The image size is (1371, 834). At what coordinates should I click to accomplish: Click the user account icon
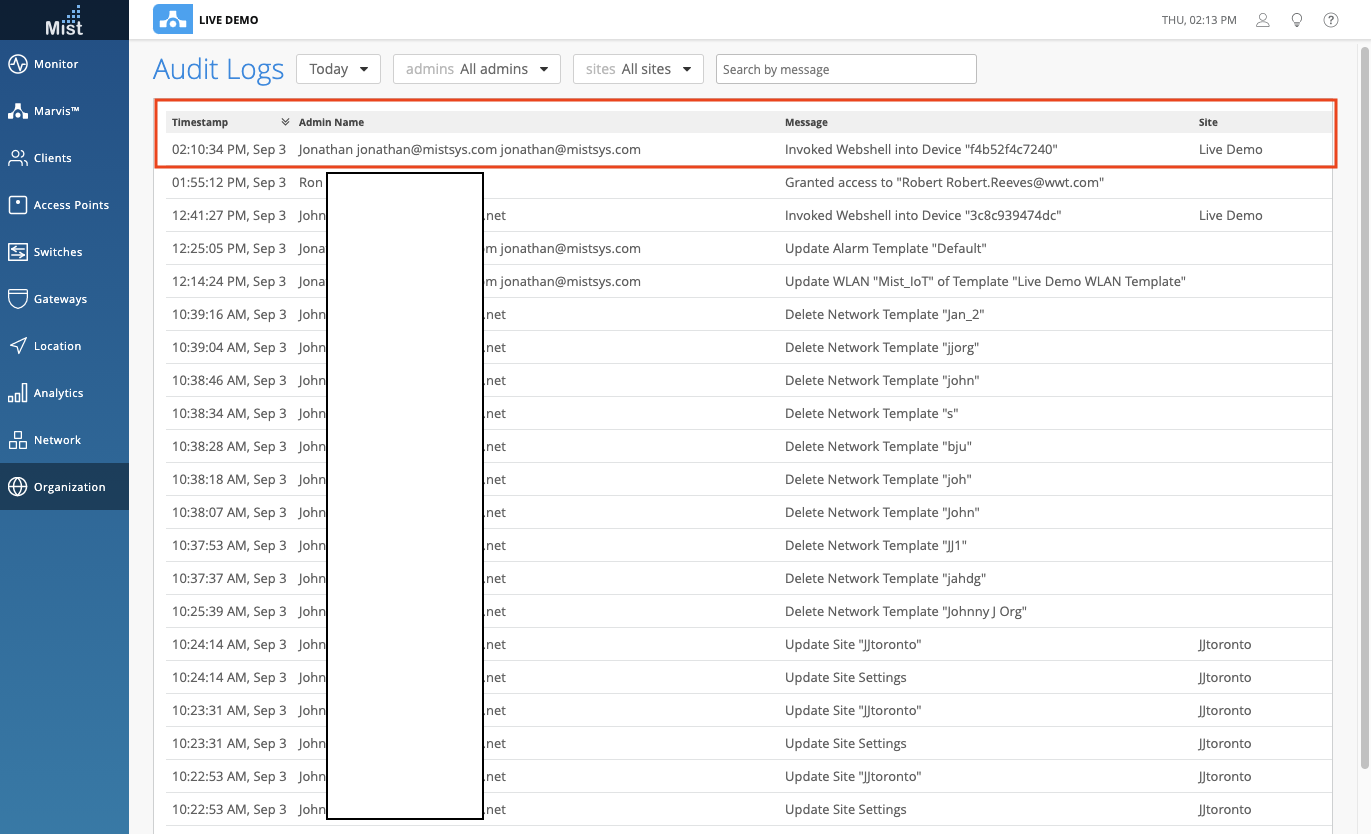click(x=1263, y=20)
